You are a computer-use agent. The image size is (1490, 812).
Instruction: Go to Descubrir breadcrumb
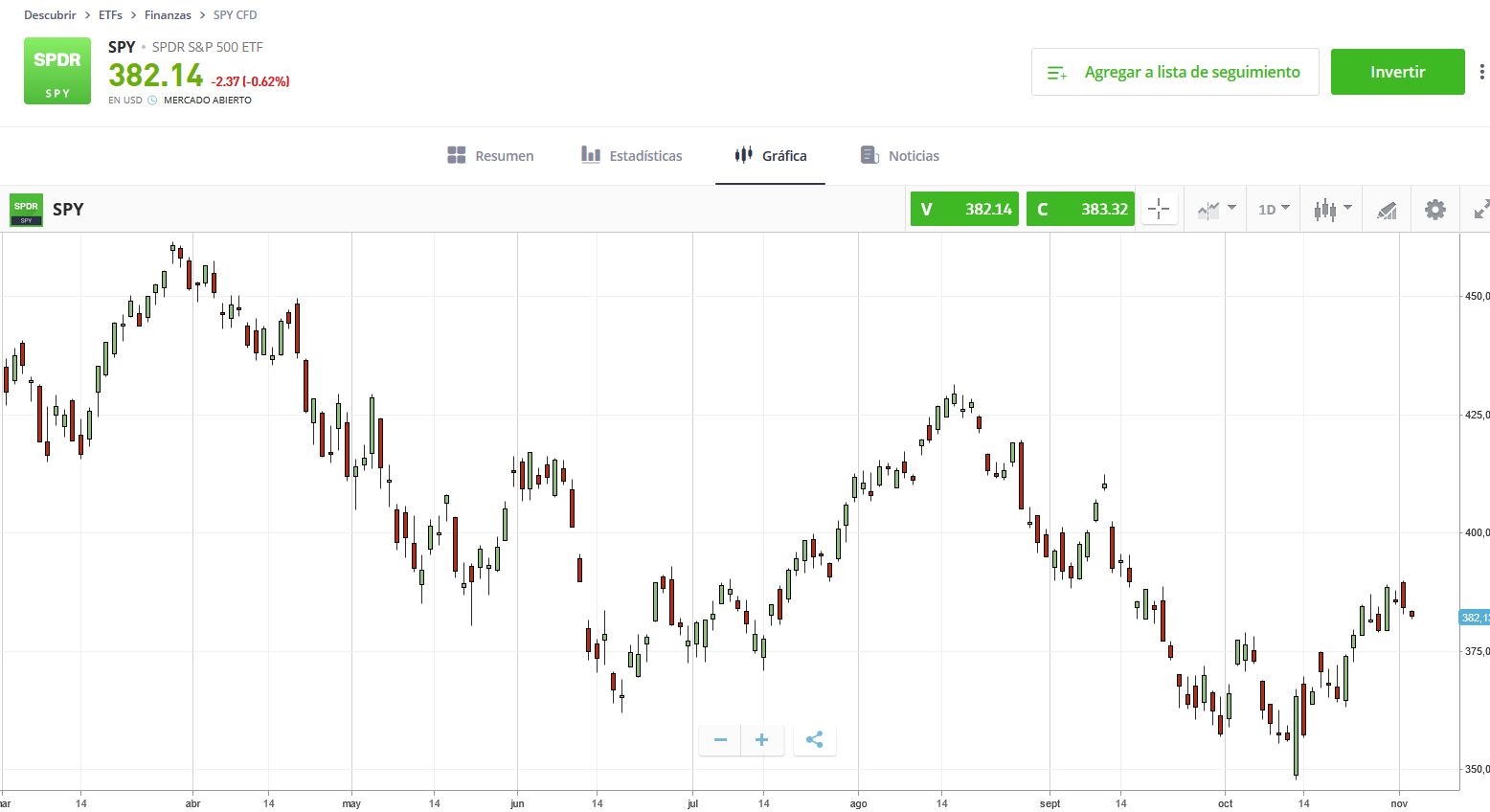pyautogui.click(x=50, y=15)
